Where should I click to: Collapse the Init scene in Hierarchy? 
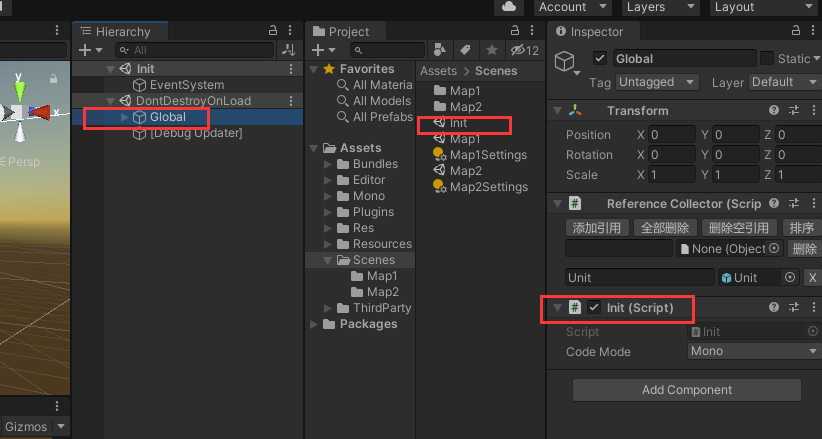(x=110, y=69)
